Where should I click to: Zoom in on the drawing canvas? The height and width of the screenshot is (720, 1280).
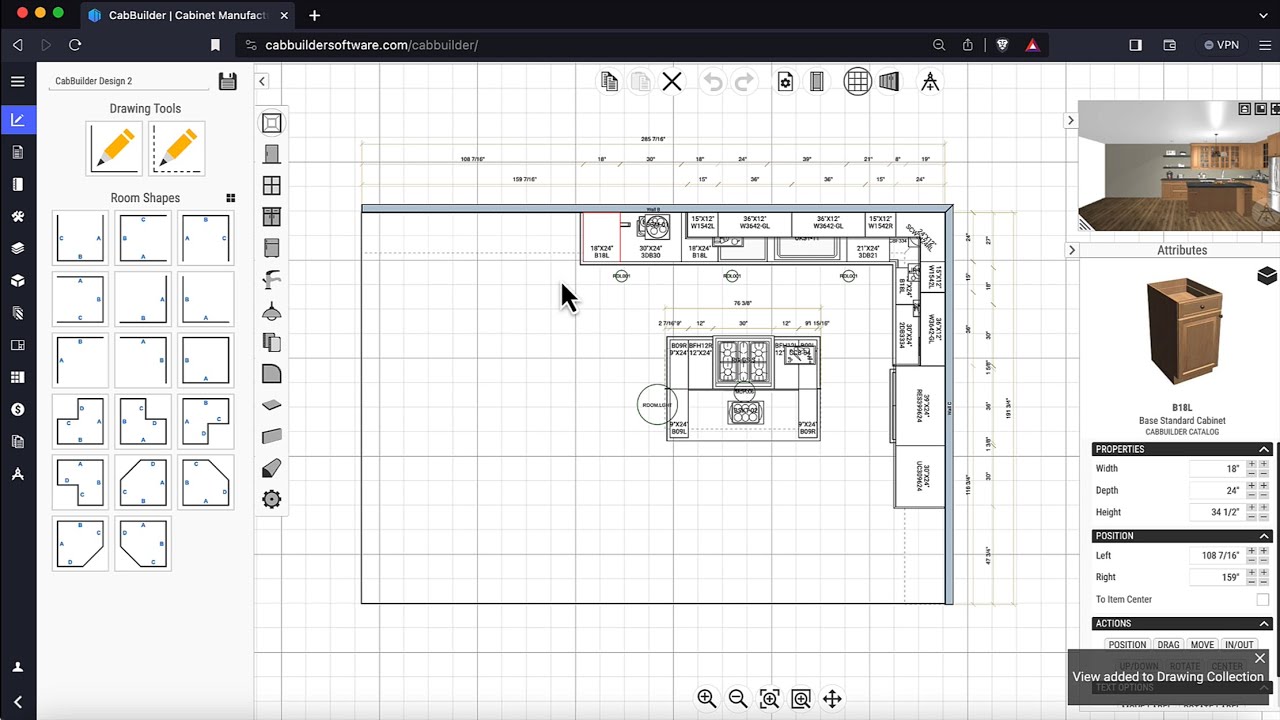pyautogui.click(x=707, y=699)
